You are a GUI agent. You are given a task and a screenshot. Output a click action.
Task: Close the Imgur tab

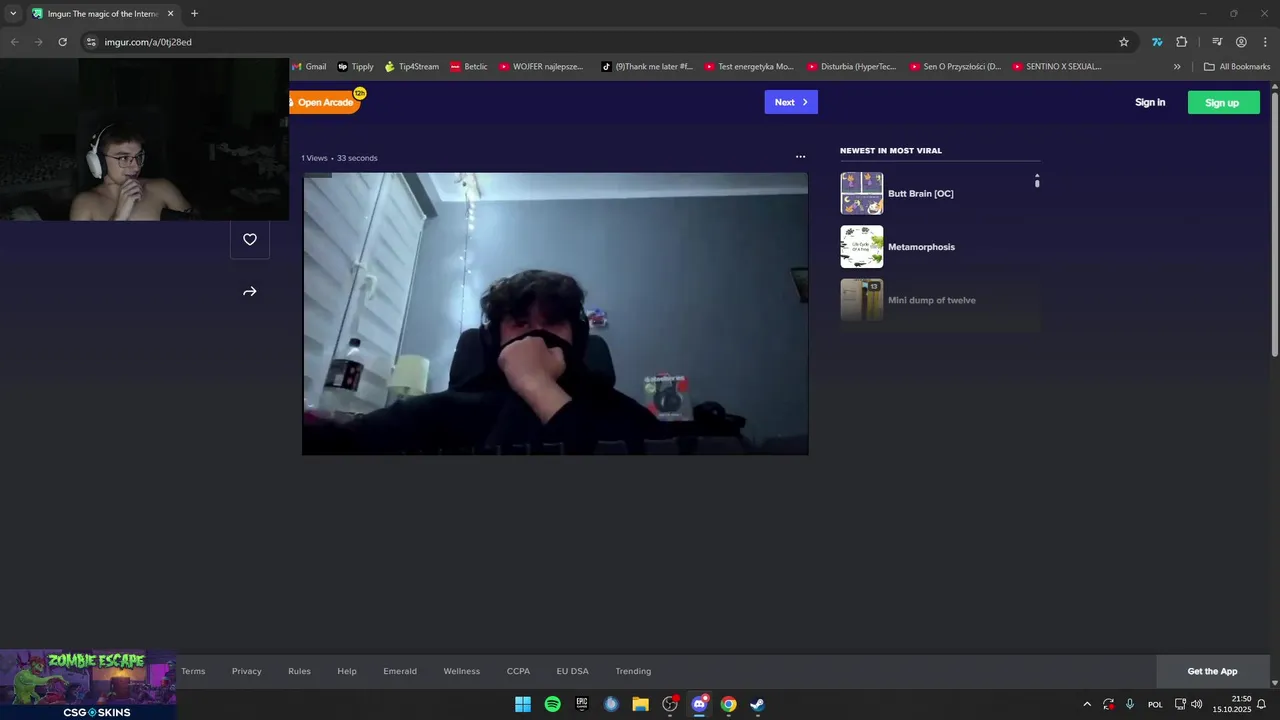(x=170, y=14)
